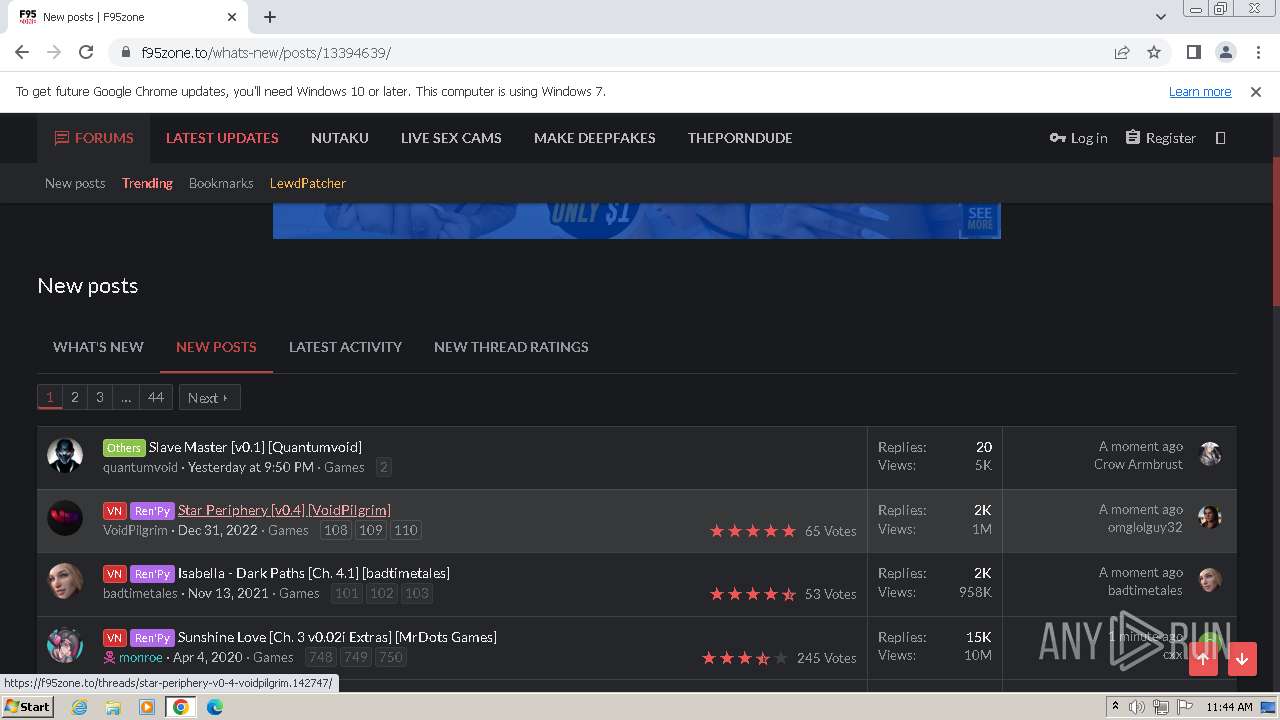Dismiss the Chrome update notice

(x=1256, y=91)
